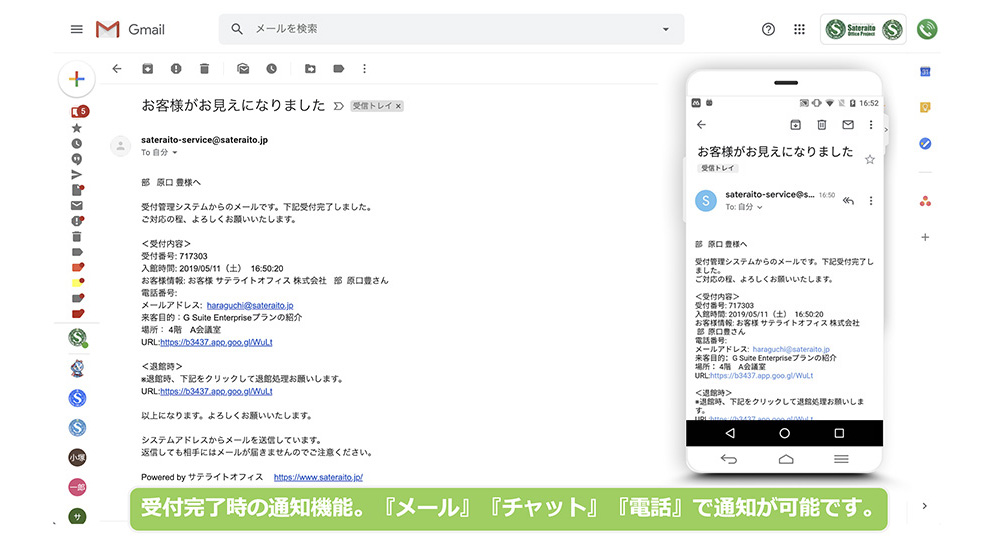1000x543 pixels.
Task: Open the URL link under 受付内容 section
Action: [x=216, y=343]
